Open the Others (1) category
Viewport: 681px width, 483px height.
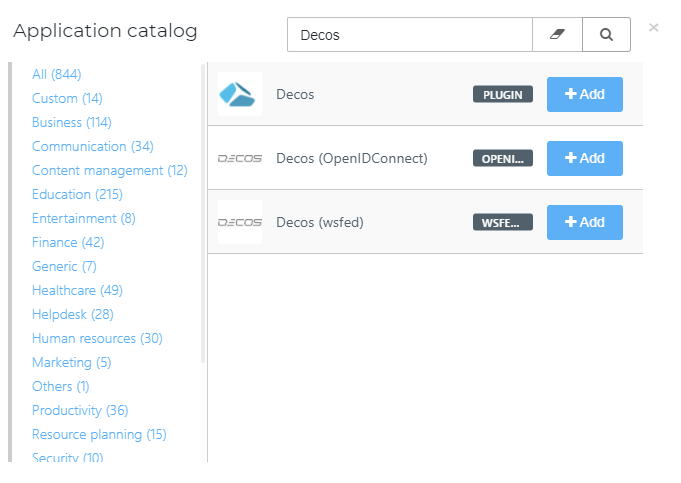[61, 386]
